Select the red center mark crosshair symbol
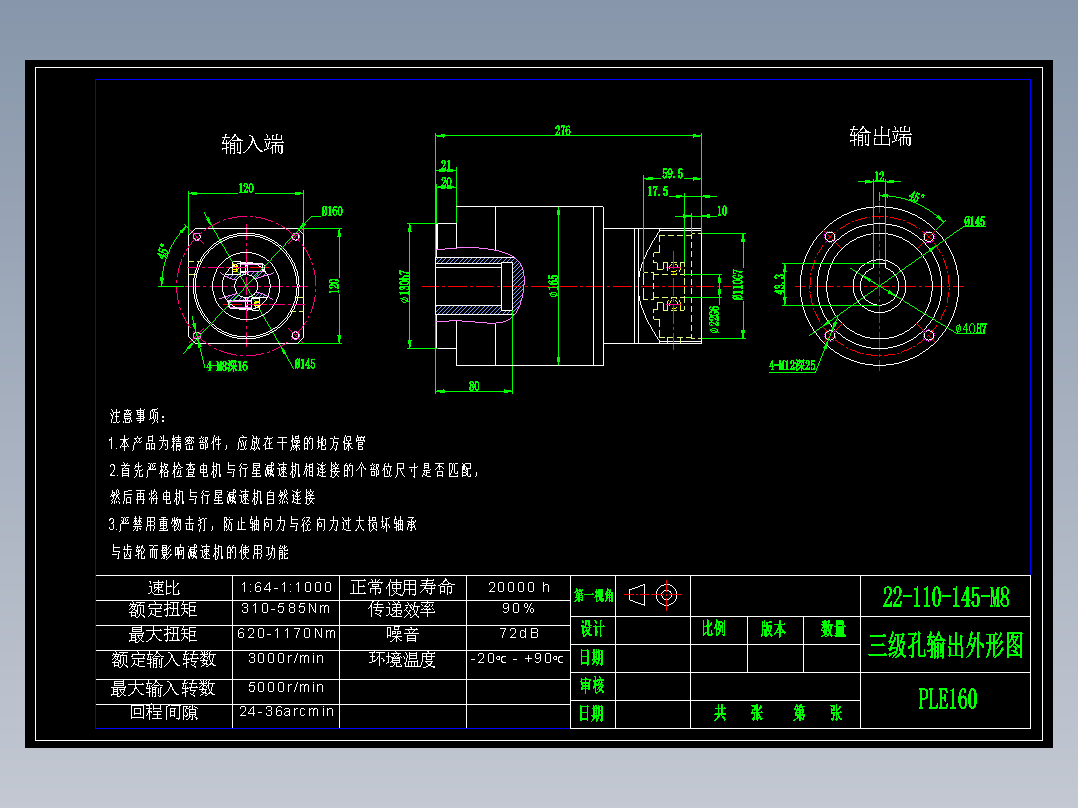Screen dimensions: 1078x808 [667, 594]
